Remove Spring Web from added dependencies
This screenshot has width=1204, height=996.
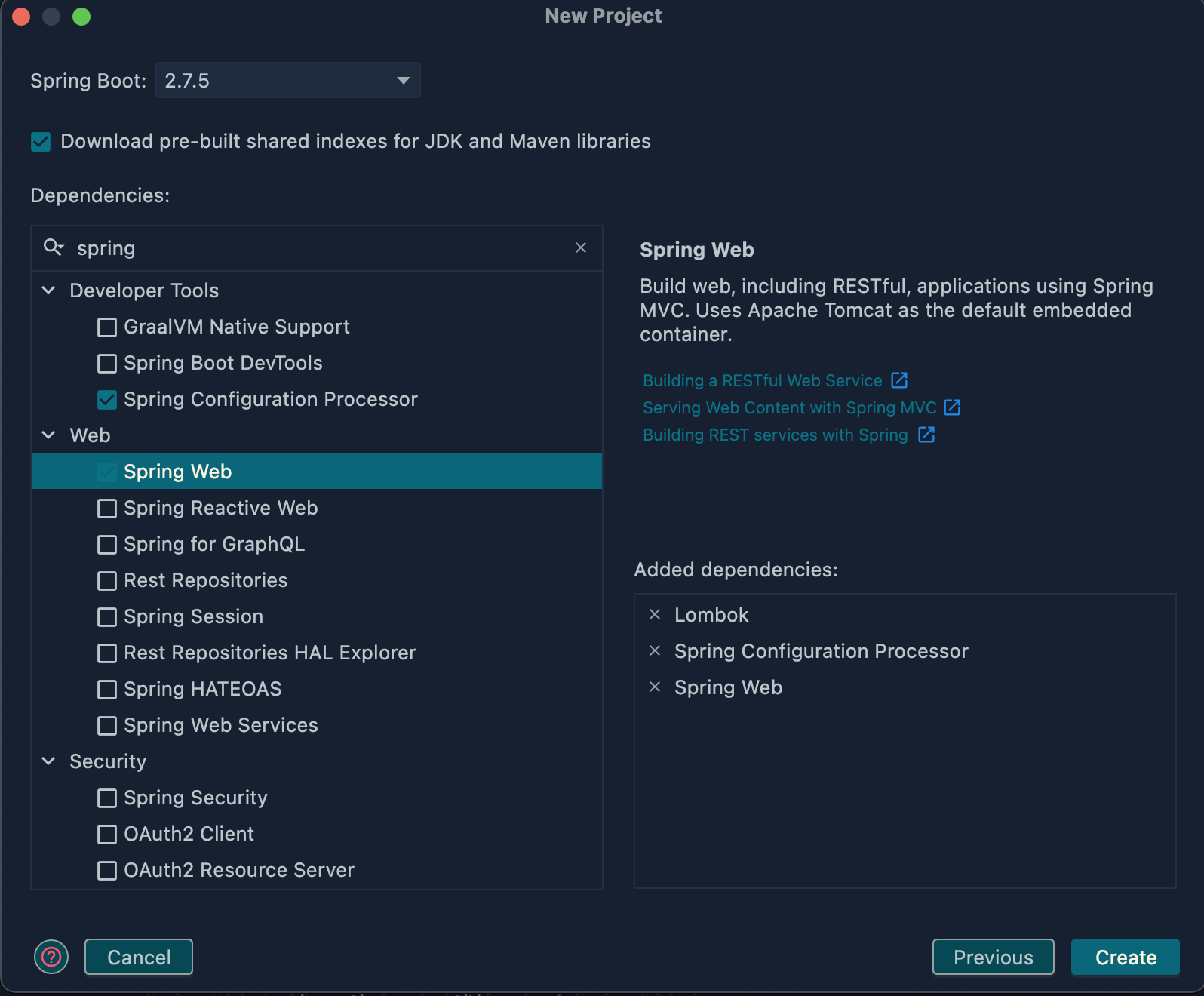pyautogui.click(x=655, y=687)
